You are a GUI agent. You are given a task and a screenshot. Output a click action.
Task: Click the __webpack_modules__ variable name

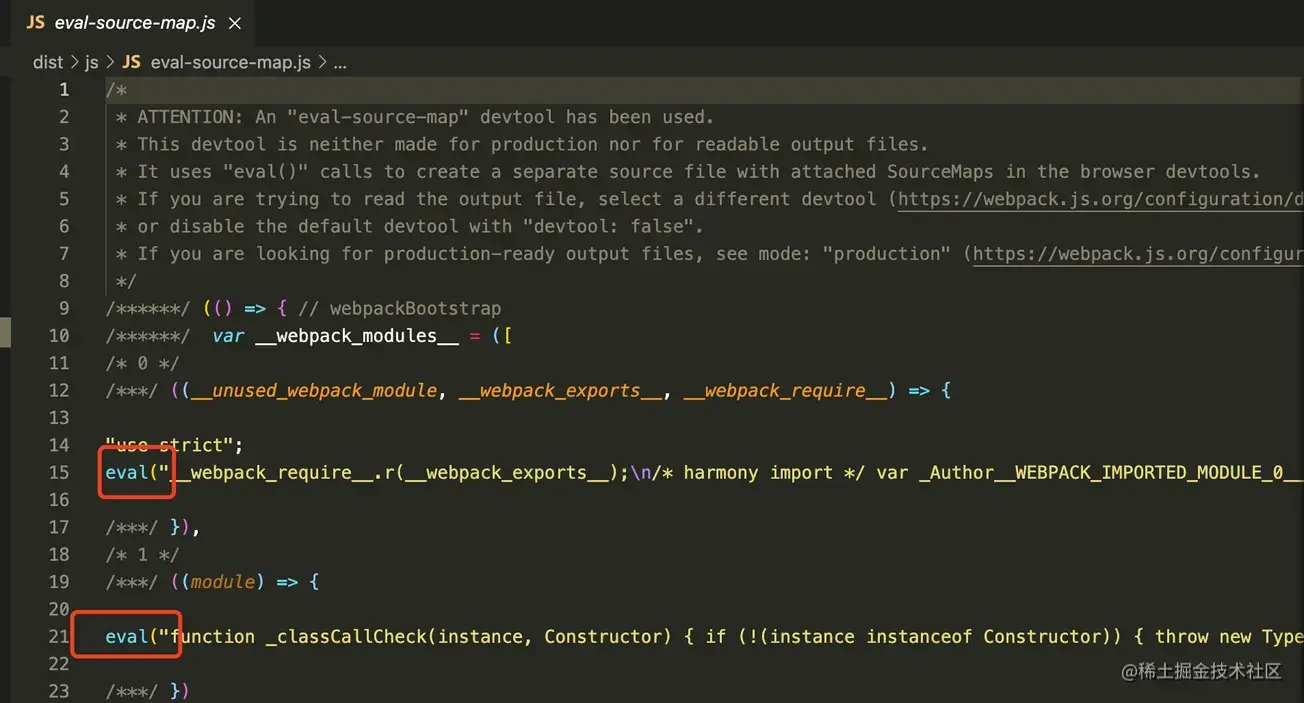click(x=357, y=336)
